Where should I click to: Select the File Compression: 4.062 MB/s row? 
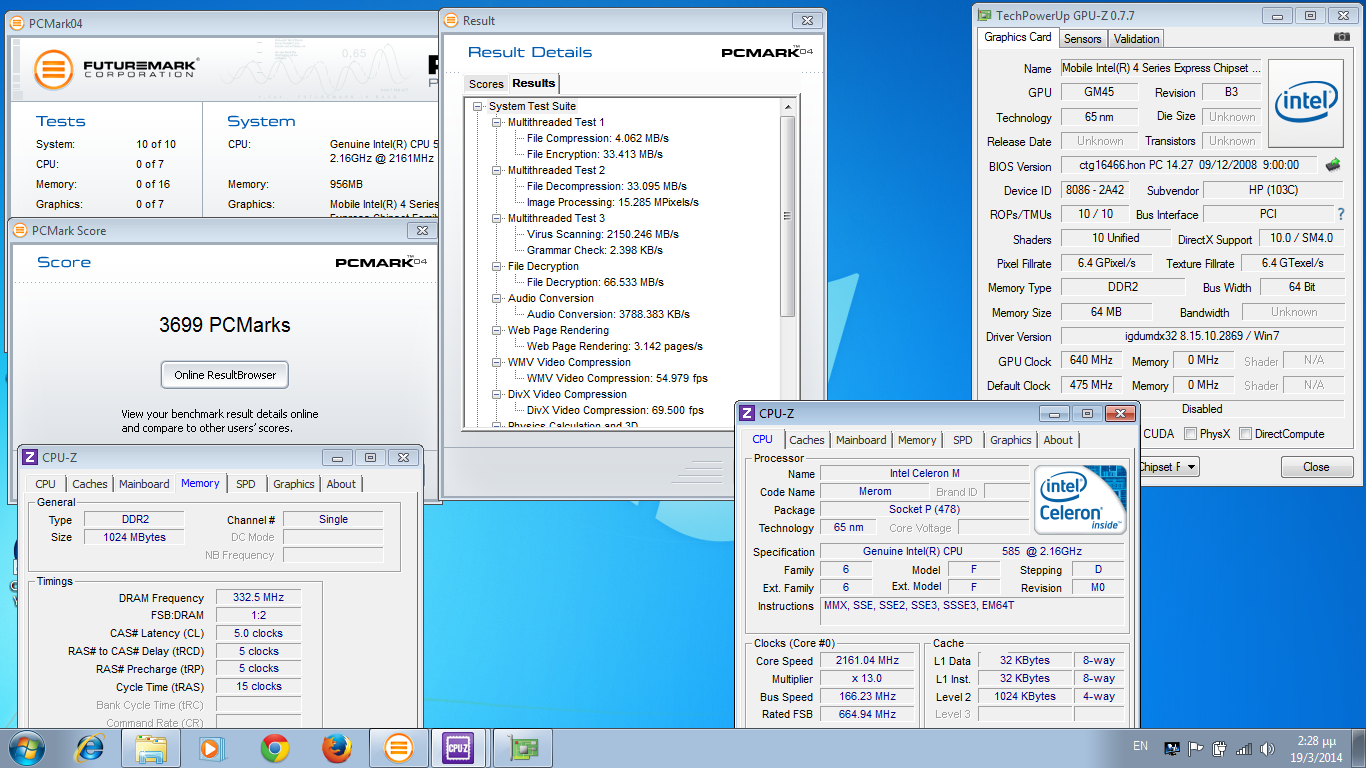point(598,138)
